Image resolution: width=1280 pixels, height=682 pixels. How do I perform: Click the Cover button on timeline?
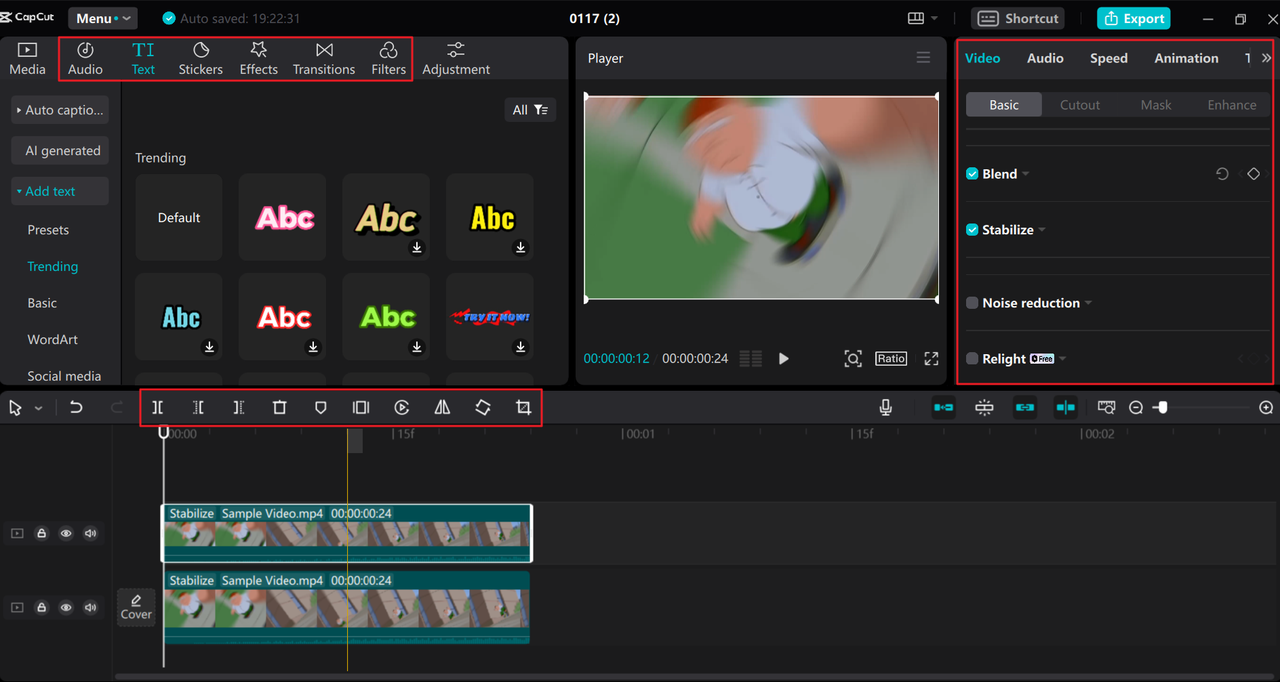coord(136,607)
